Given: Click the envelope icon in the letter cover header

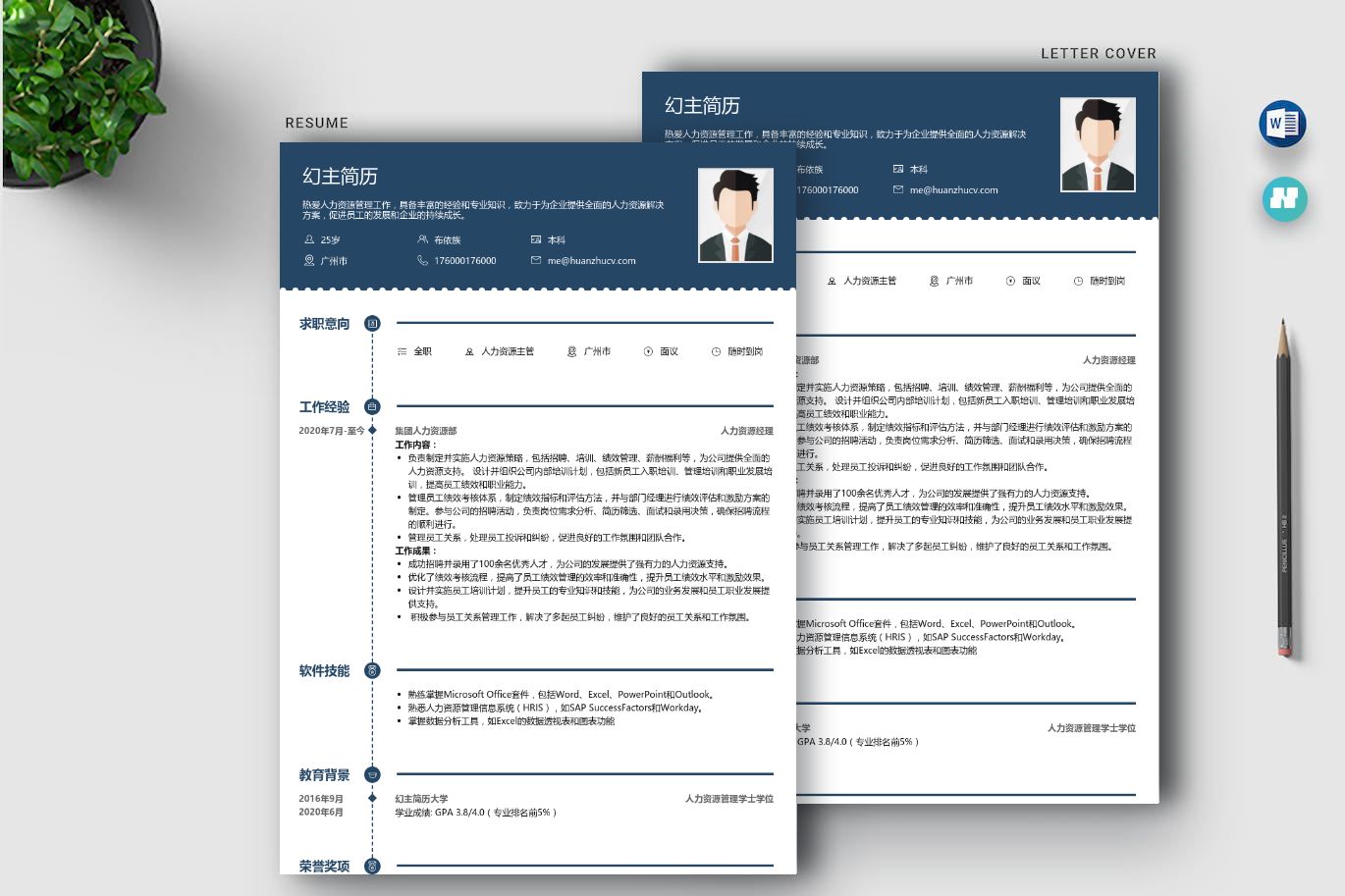Looking at the screenshot, I should click(898, 189).
